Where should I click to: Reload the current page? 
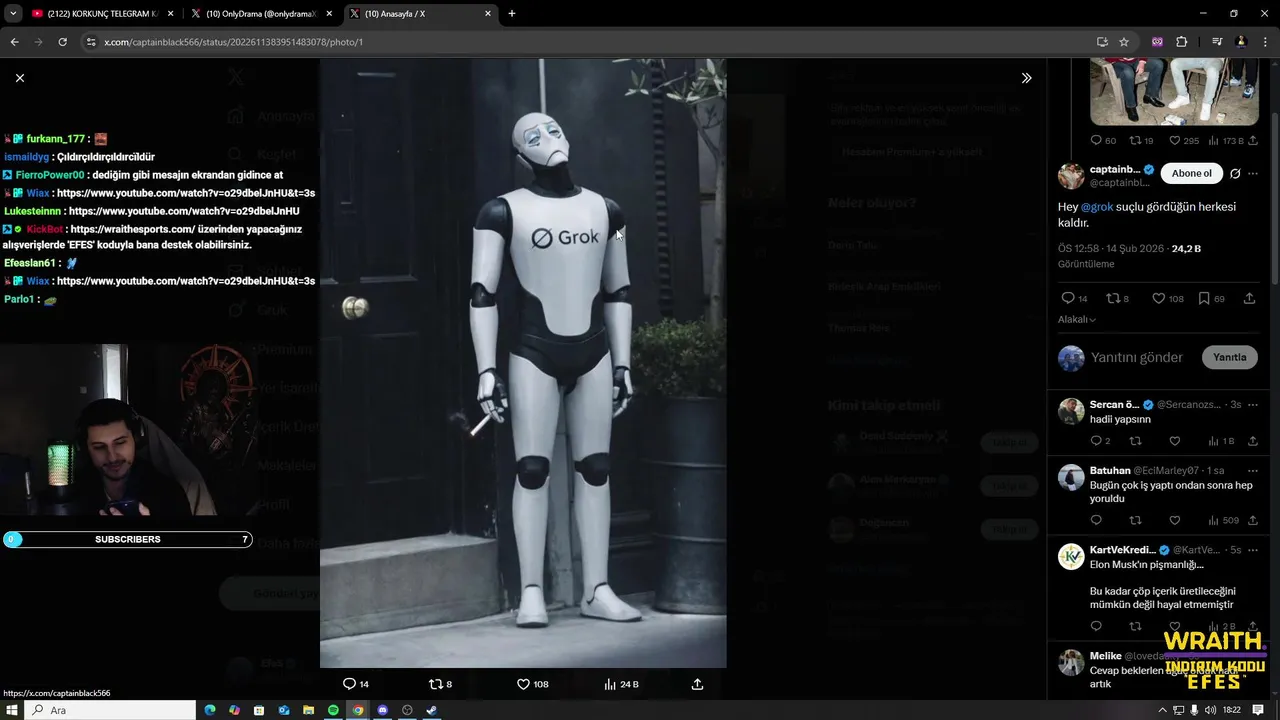click(62, 42)
